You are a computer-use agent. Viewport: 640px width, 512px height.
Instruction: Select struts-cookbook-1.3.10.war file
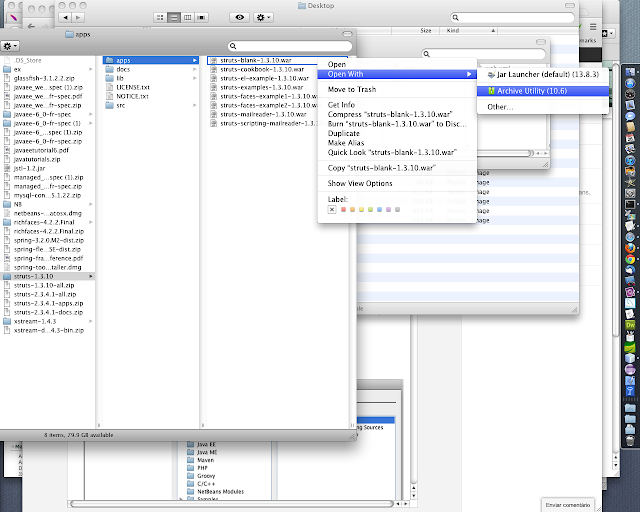click(x=262, y=69)
